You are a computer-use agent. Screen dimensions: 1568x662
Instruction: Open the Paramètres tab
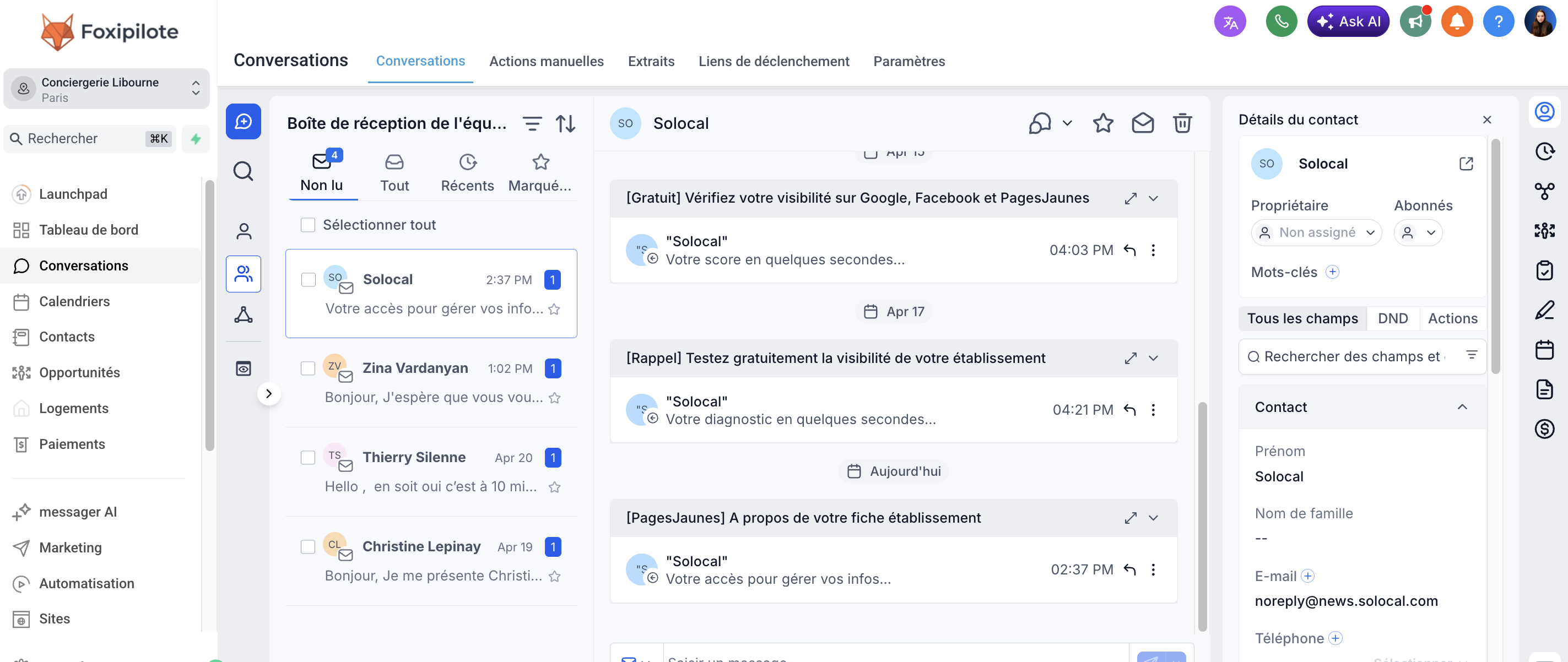(909, 62)
